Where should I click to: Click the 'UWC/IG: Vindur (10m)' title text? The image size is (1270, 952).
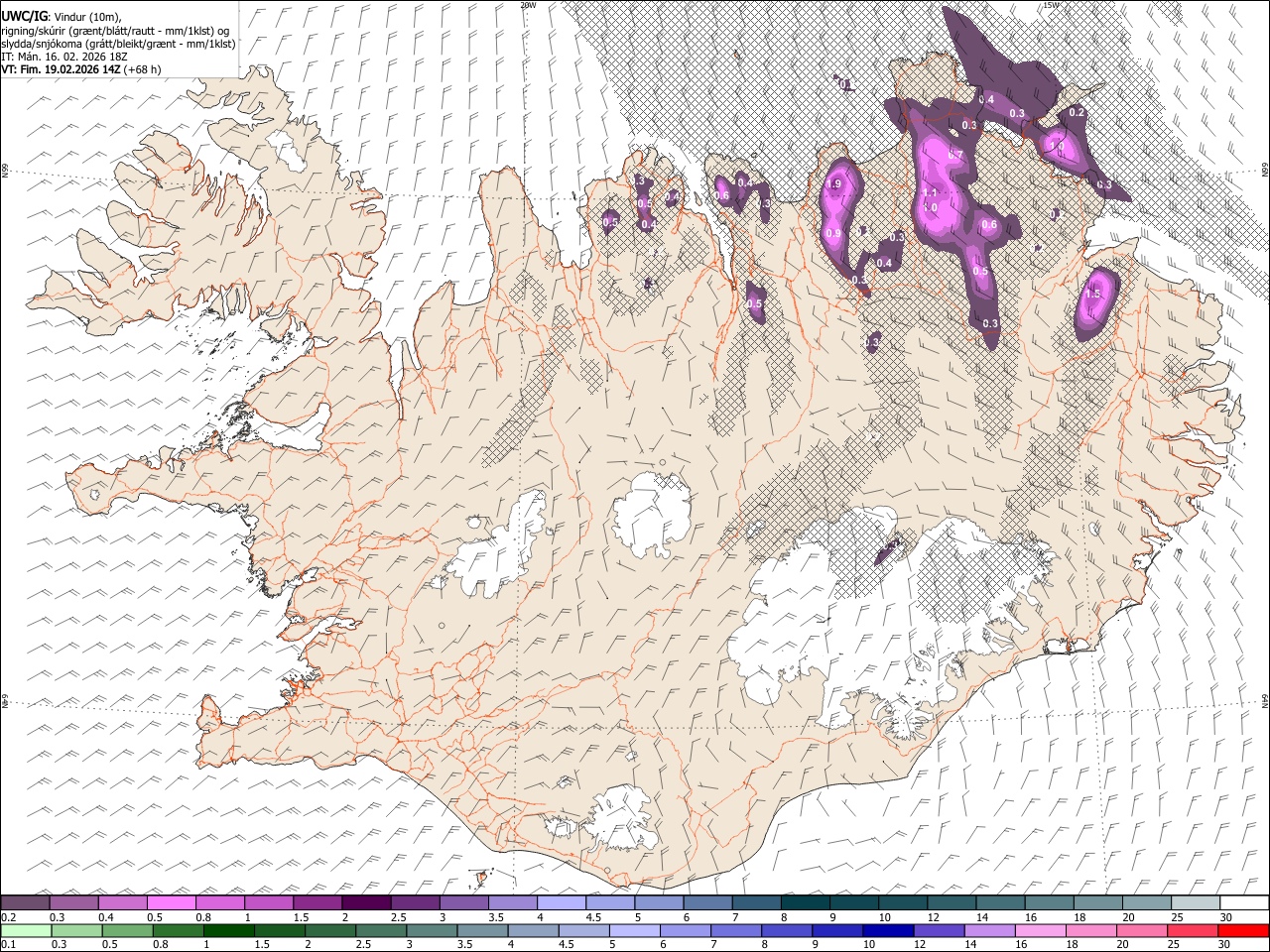[x=60, y=17]
